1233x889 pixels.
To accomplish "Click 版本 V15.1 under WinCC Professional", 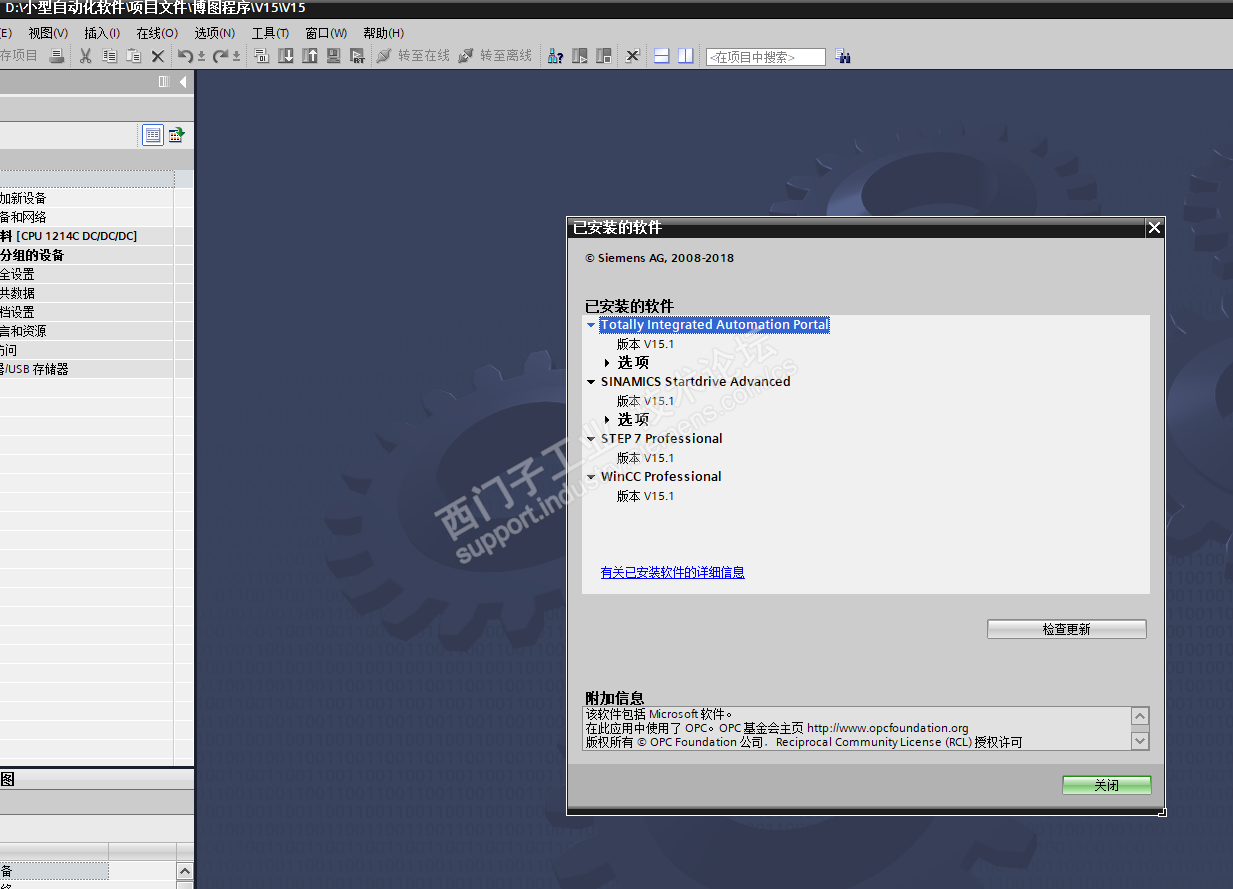I will (645, 496).
